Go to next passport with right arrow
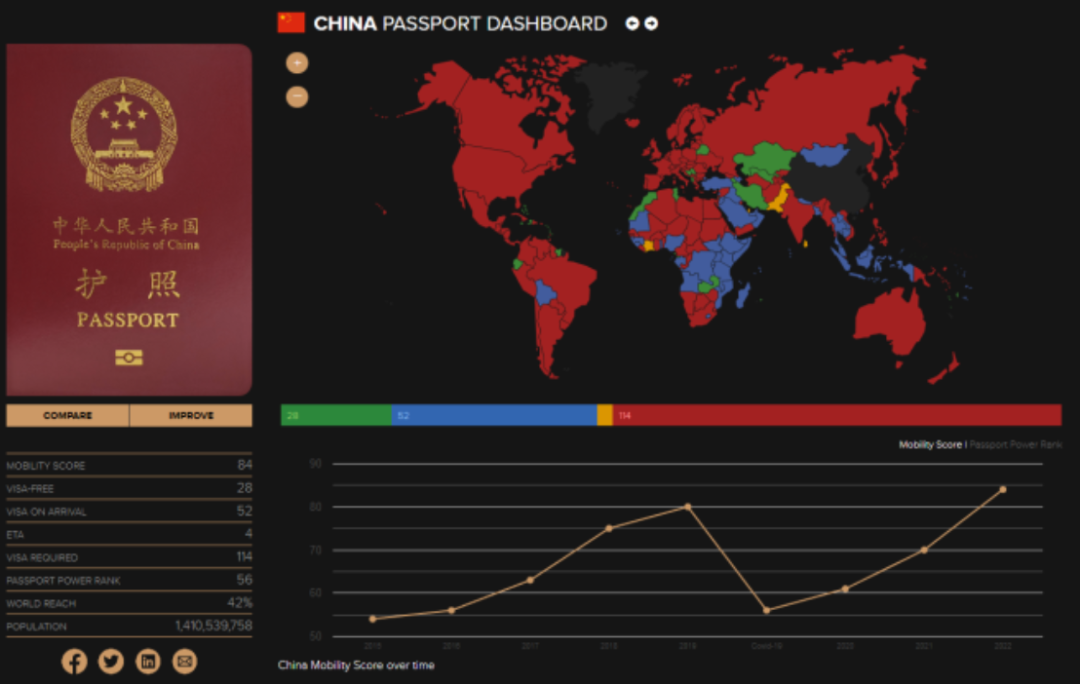Image resolution: width=1080 pixels, height=684 pixels. point(651,23)
